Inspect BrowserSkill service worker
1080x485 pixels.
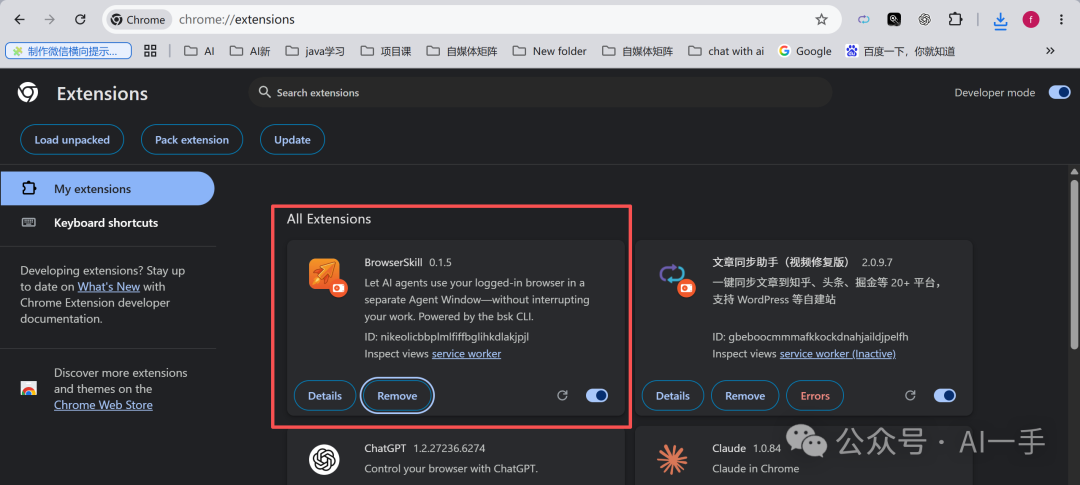pyautogui.click(x=466, y=353)
